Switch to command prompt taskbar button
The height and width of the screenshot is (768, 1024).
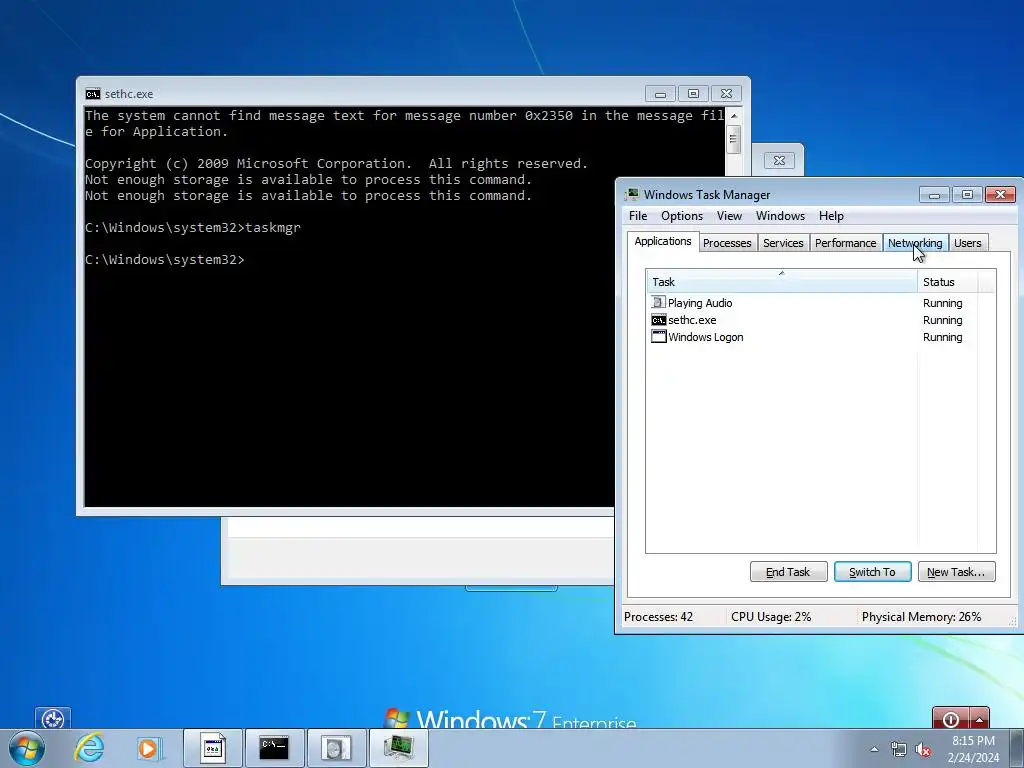click(274, 748)
